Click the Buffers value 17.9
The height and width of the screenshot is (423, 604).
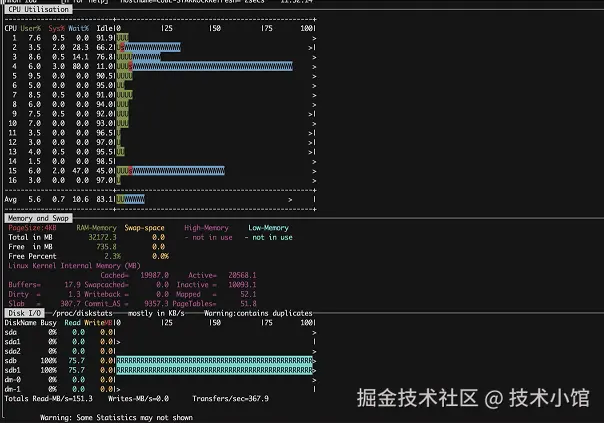click(72, 285)
